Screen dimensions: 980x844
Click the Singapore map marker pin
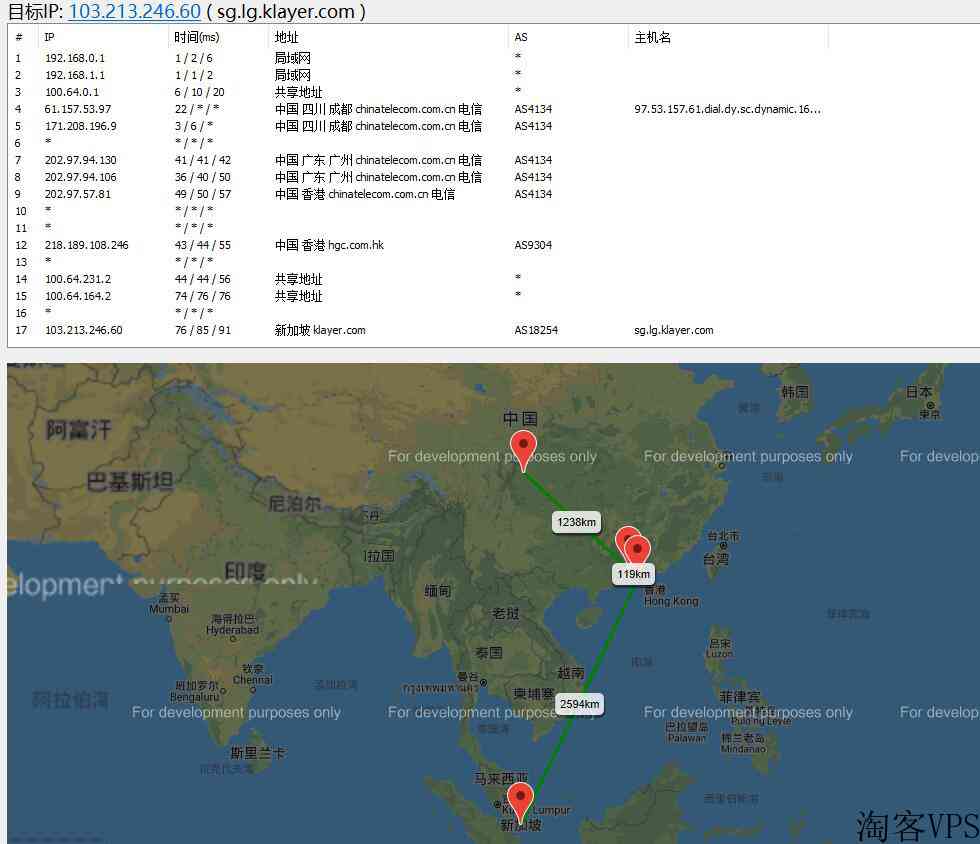pyautogui.click(x=521, y=802)
